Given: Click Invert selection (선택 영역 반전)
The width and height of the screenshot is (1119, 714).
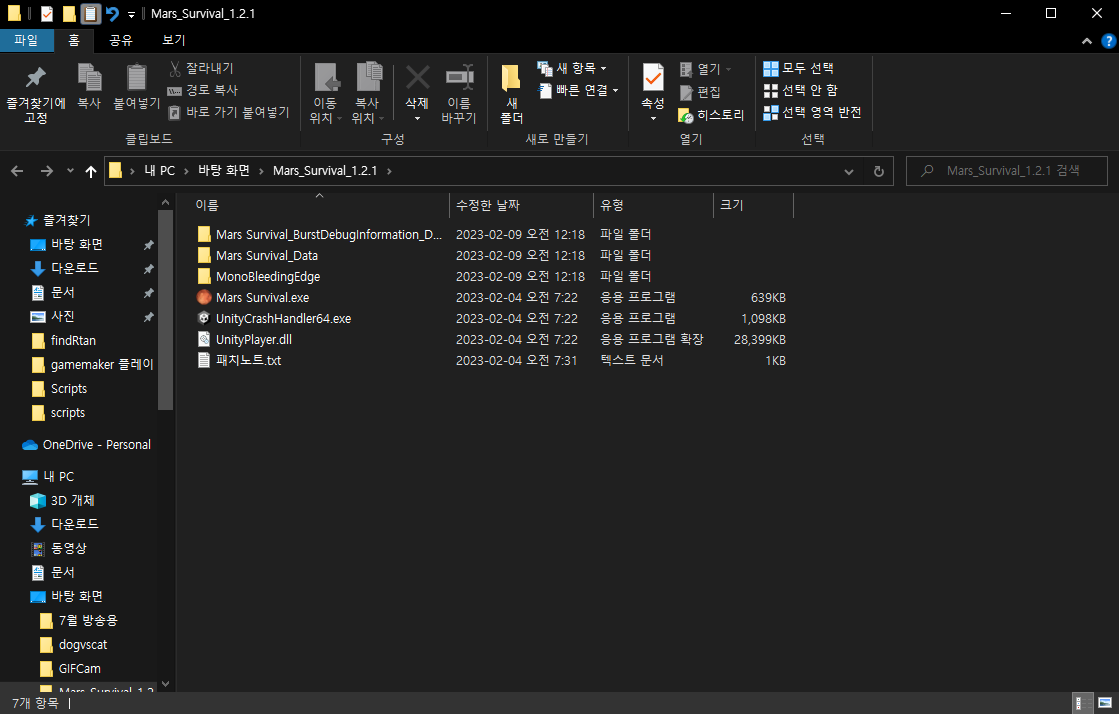Looking at the screenshot, I should tap(812, 112).
